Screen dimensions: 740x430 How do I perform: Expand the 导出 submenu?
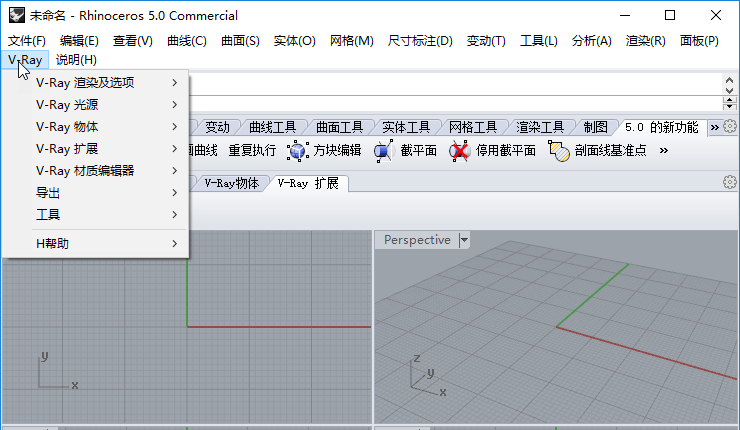[x=96, y=193]
